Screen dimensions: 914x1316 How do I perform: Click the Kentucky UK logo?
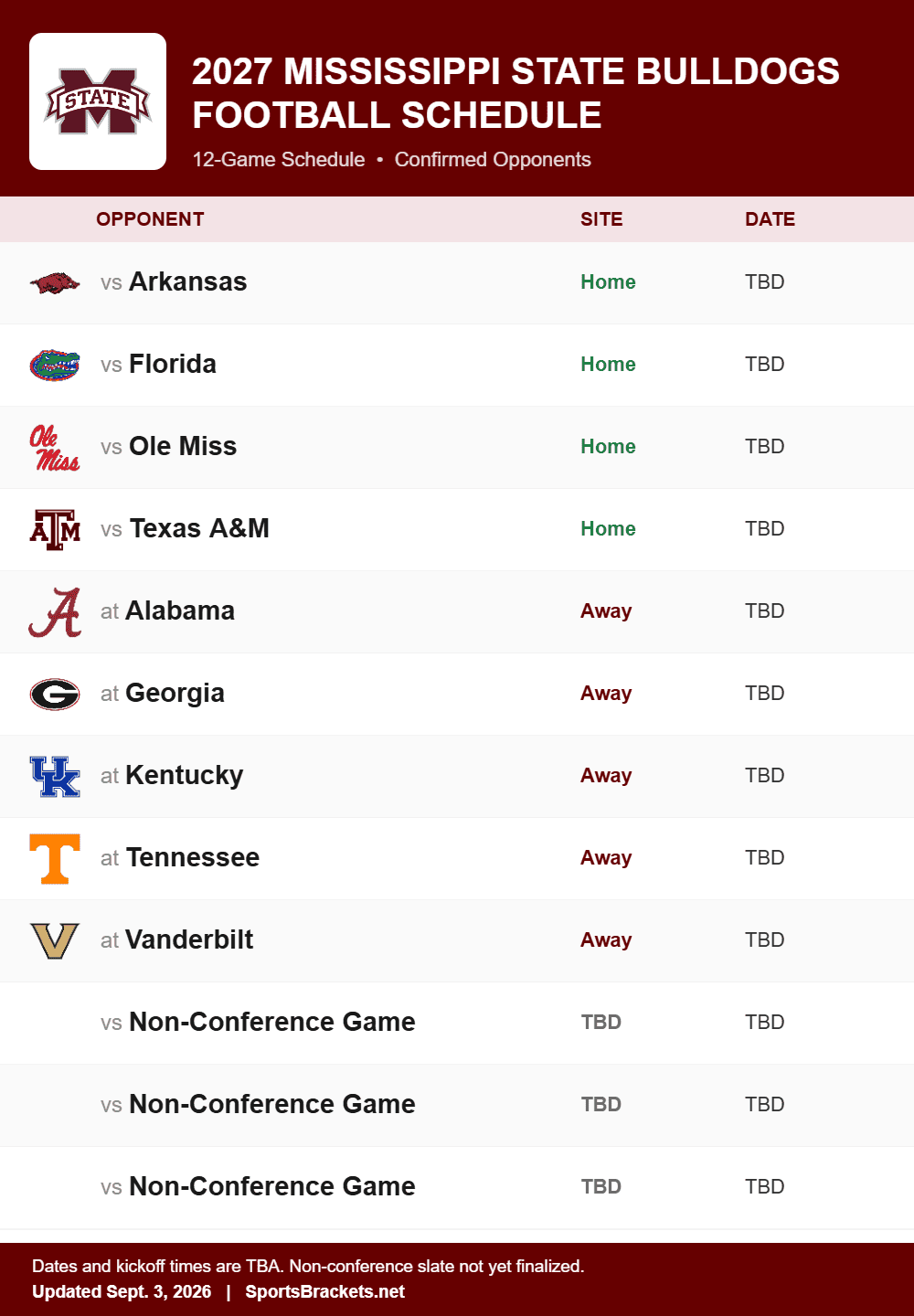point(55,777)
